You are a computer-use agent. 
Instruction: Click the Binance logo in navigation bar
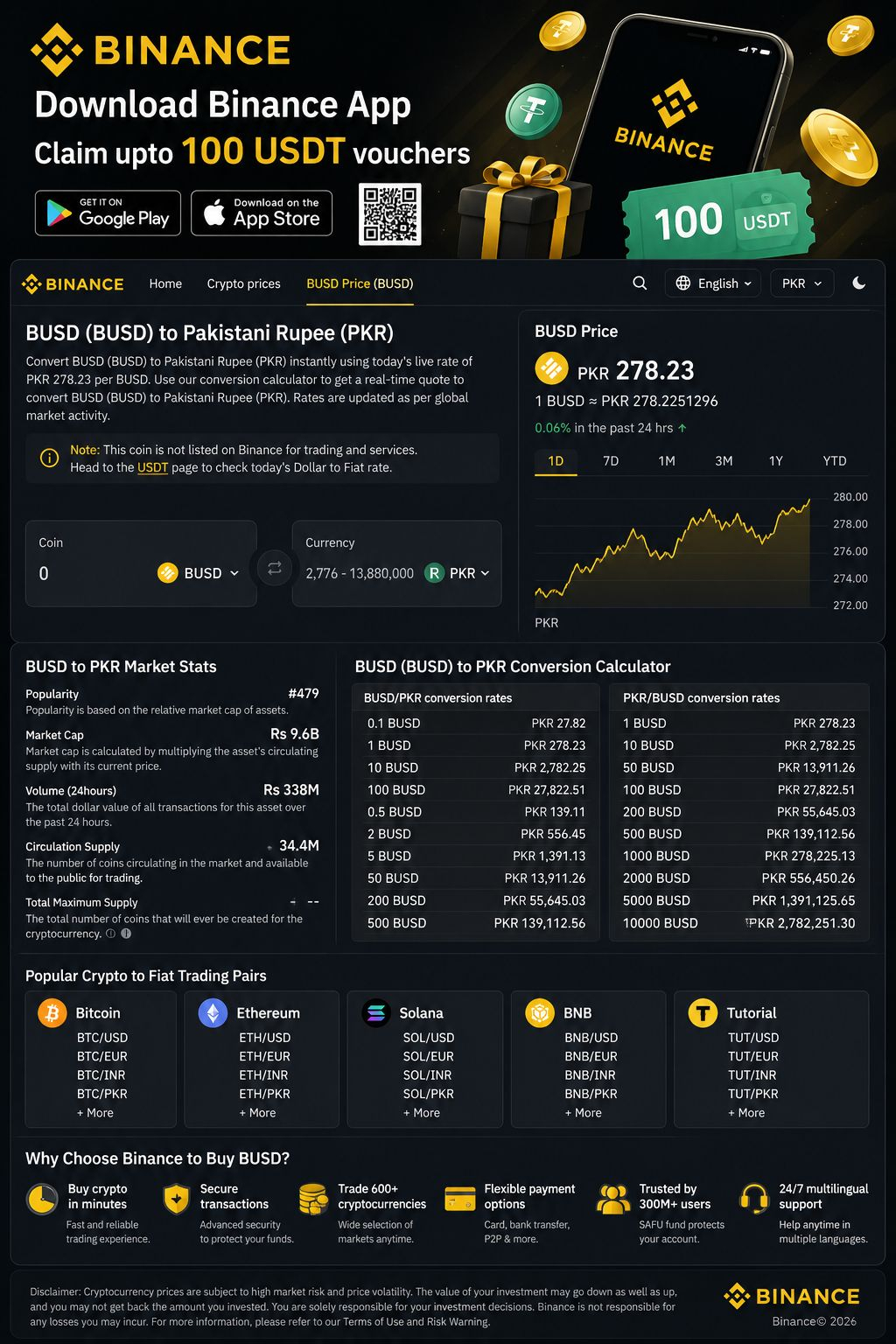73,284
